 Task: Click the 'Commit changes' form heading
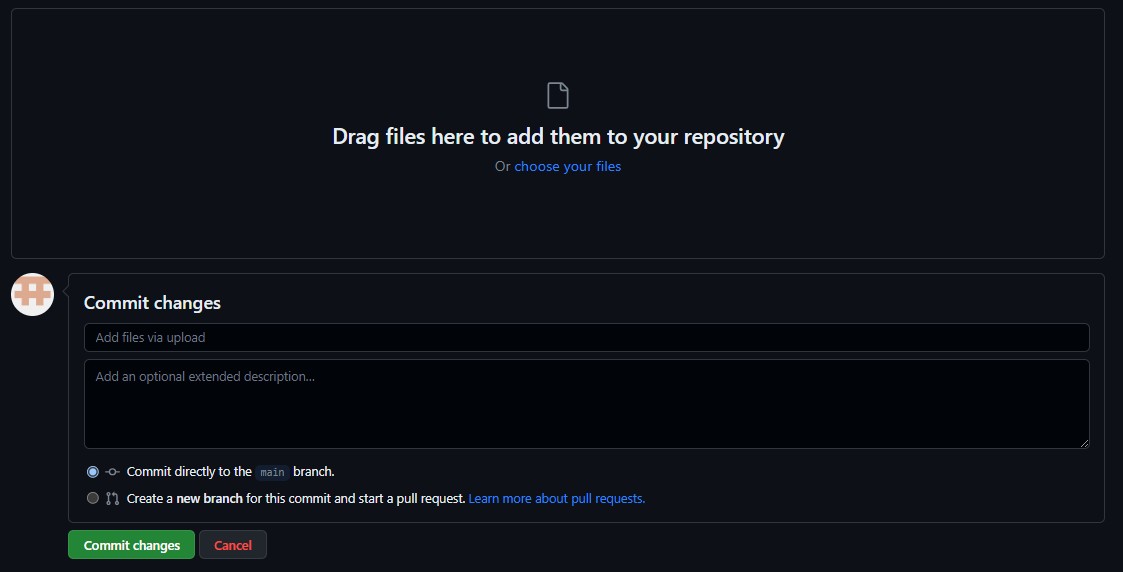(x=152, y=303)
